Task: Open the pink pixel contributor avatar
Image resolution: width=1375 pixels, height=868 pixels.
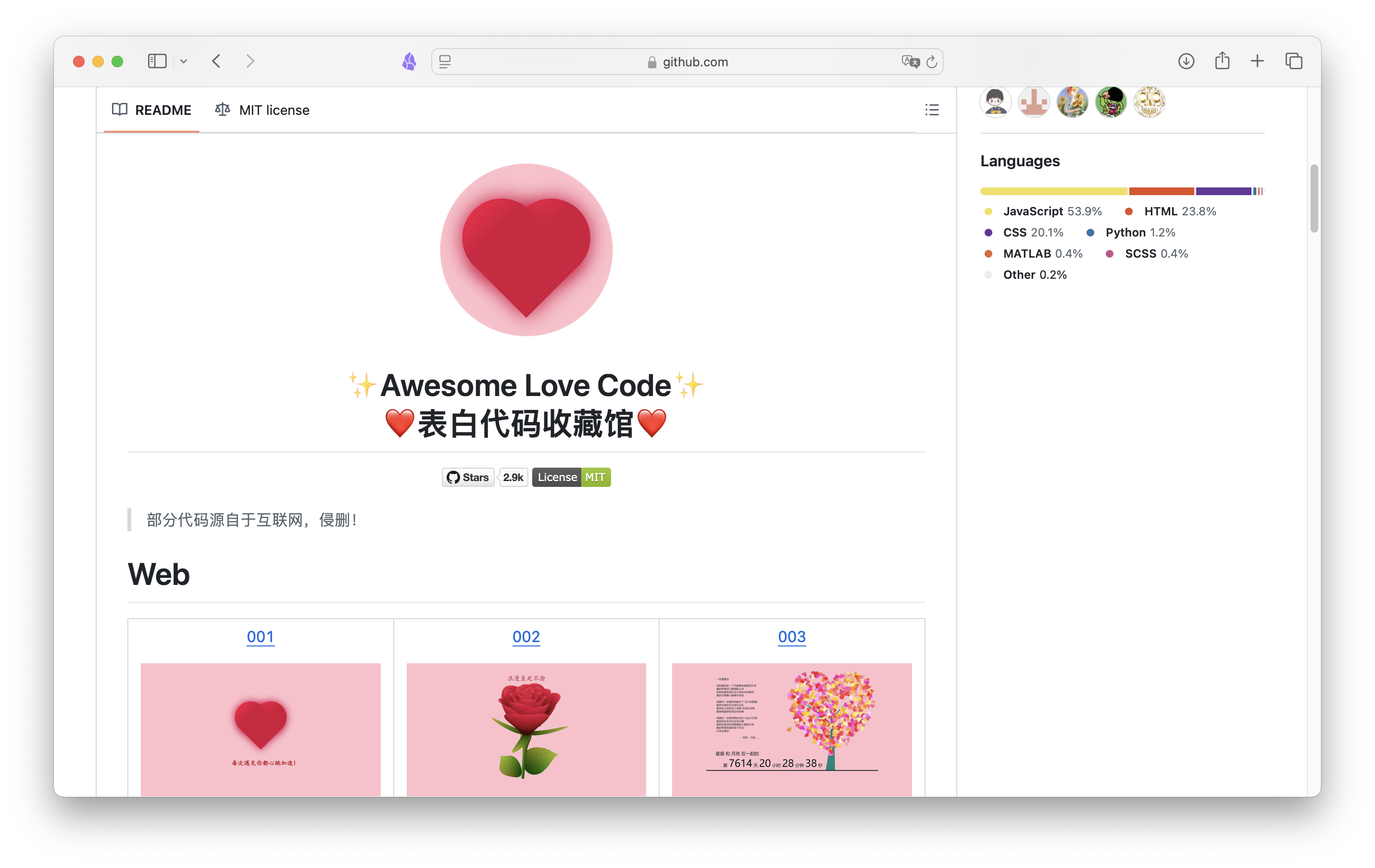Action: coord(1034,102)
